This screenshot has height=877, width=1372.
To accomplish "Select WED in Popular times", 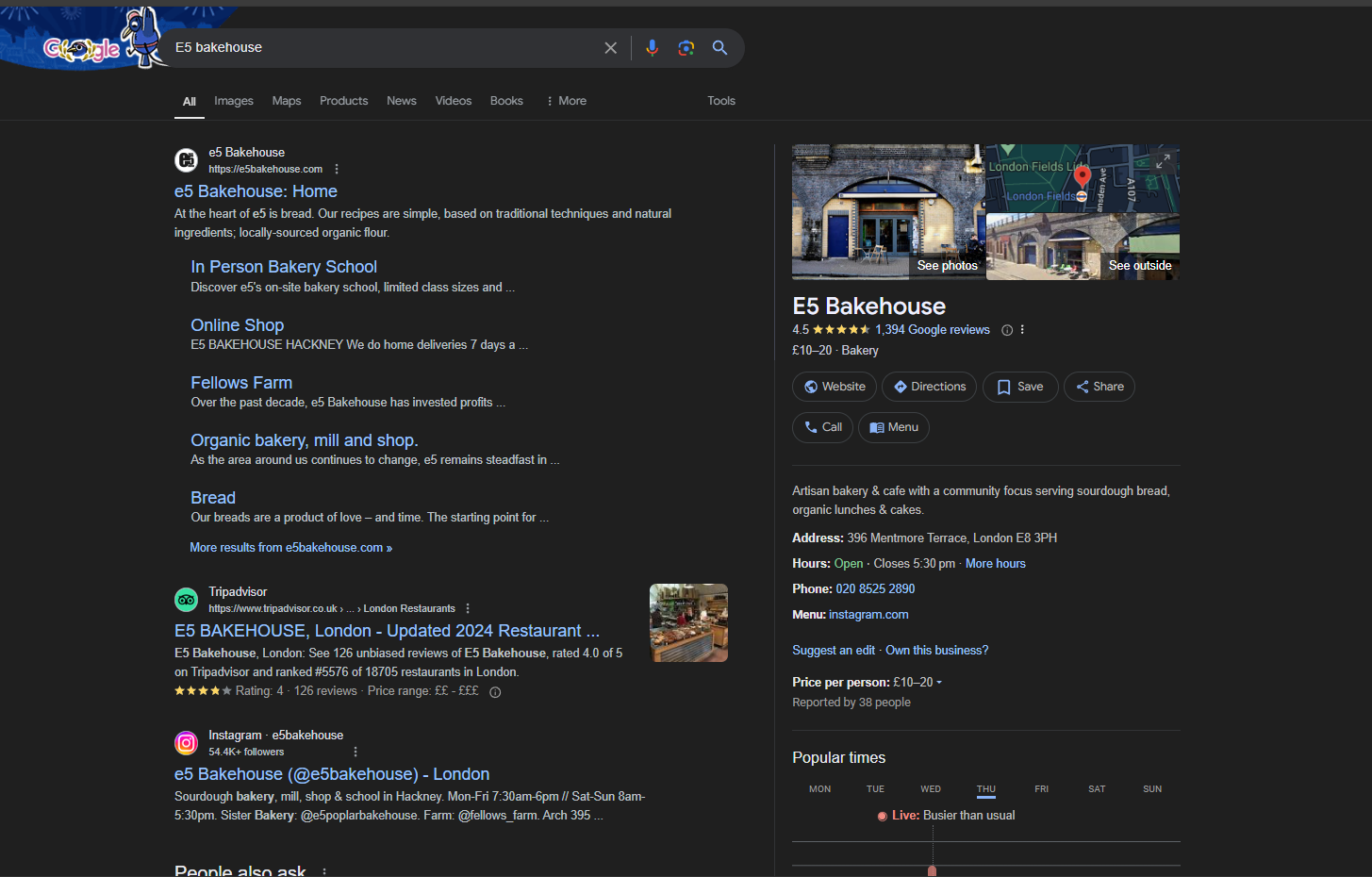I will [x=931, y=789].
